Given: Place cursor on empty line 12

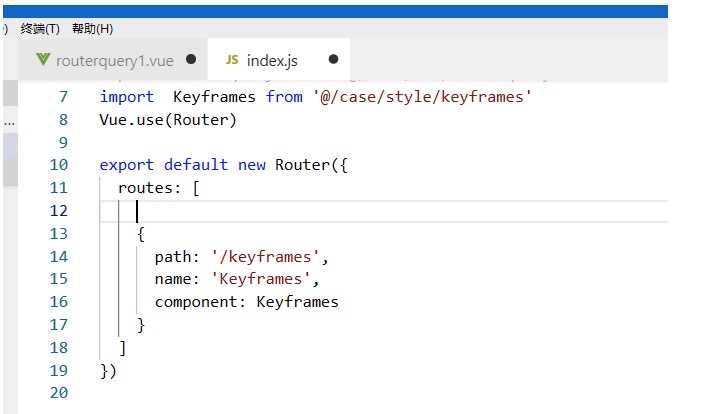Looking at the screenshot, I should coord(300,211).
